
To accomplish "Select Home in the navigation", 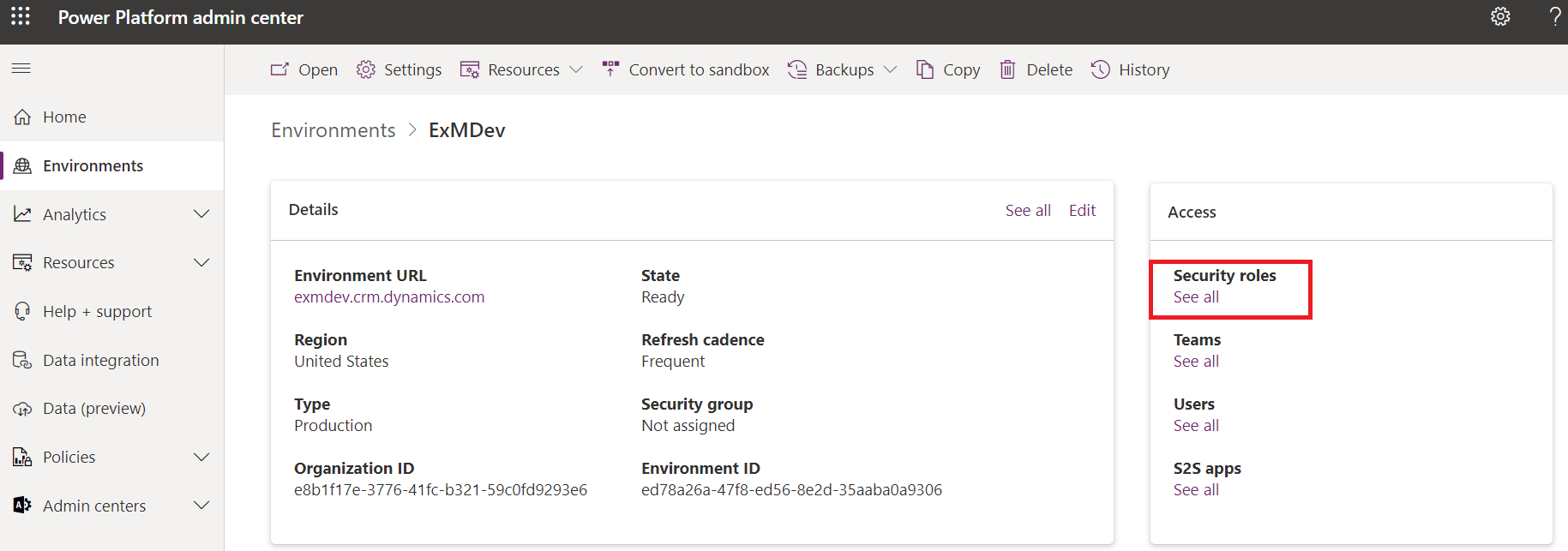I will tap(112, 117).
